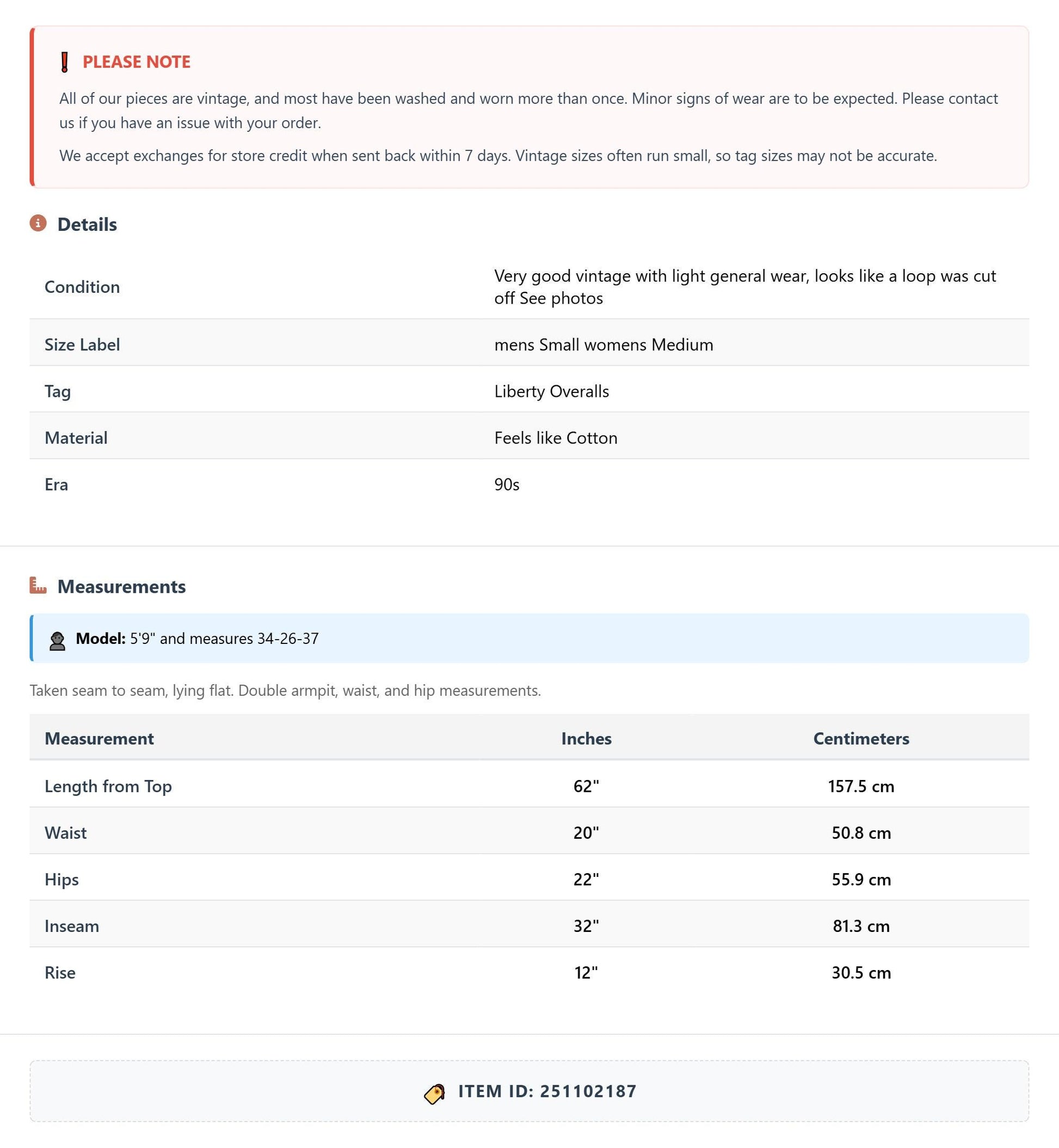Click the Measurements ruler icon

click(39, 585)
